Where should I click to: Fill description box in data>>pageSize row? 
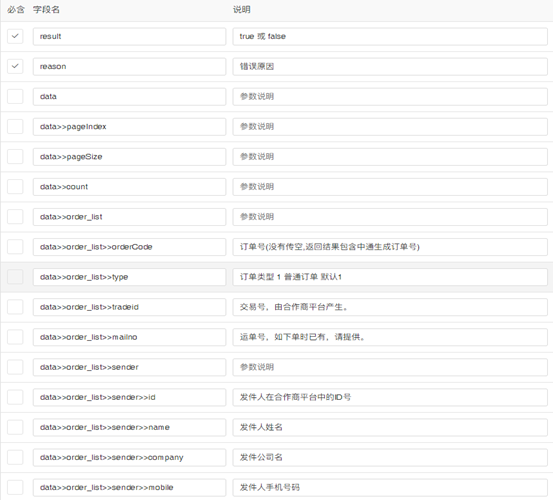390,157
